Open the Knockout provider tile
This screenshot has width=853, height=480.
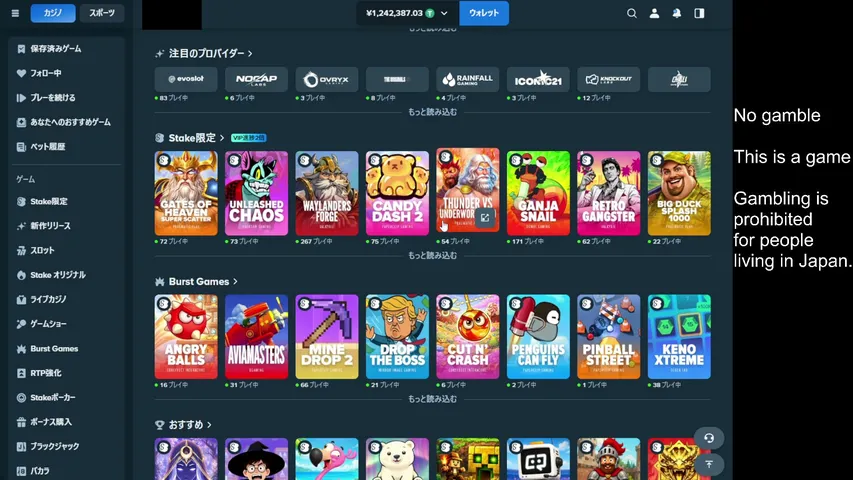tap(609, 79)
